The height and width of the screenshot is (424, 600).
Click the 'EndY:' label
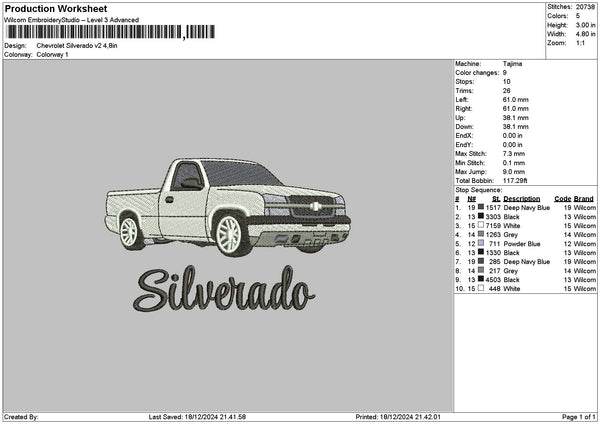click(x=464, y=145)
